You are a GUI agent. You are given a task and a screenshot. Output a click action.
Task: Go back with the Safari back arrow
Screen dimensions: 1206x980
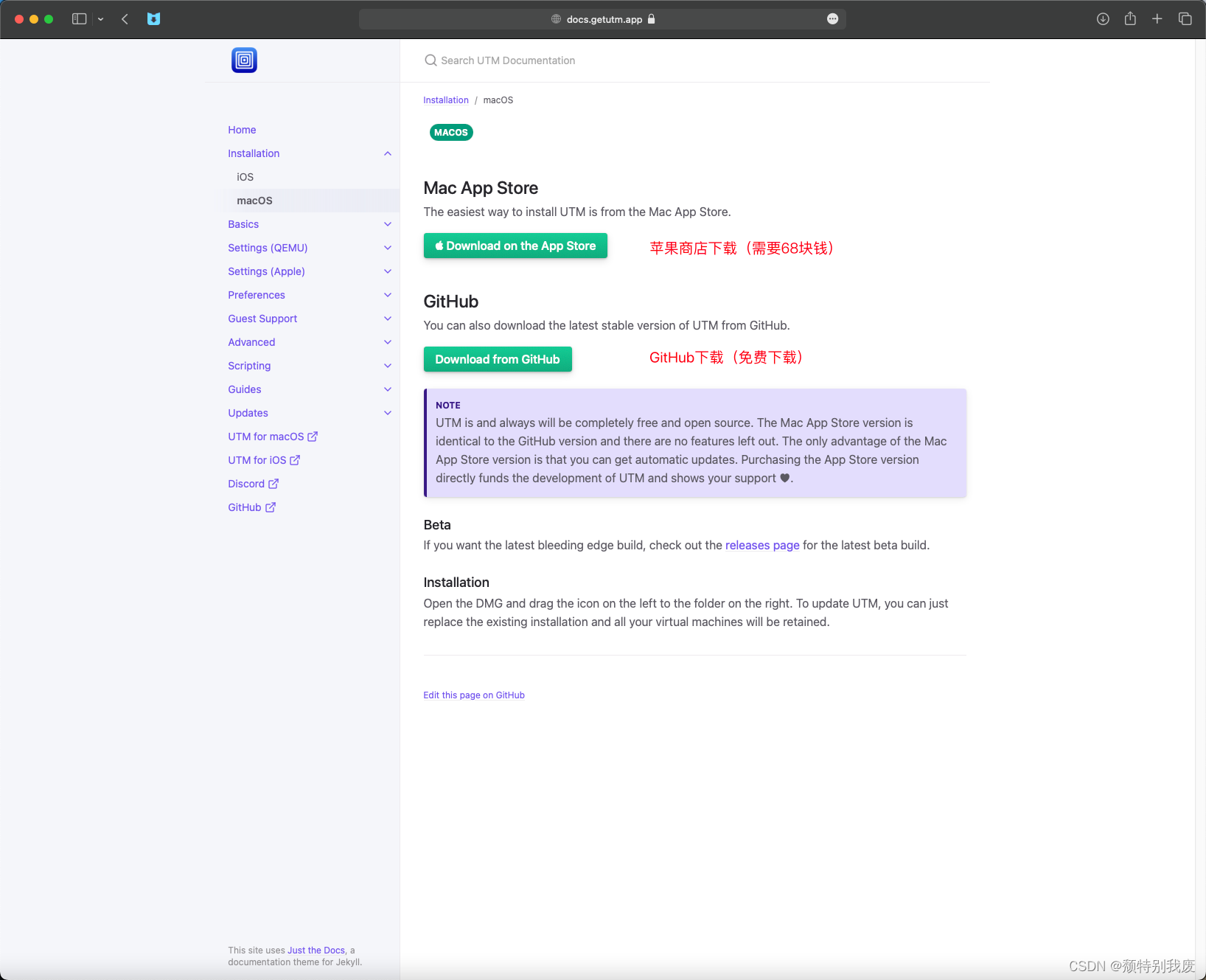[x=125, y=19]
